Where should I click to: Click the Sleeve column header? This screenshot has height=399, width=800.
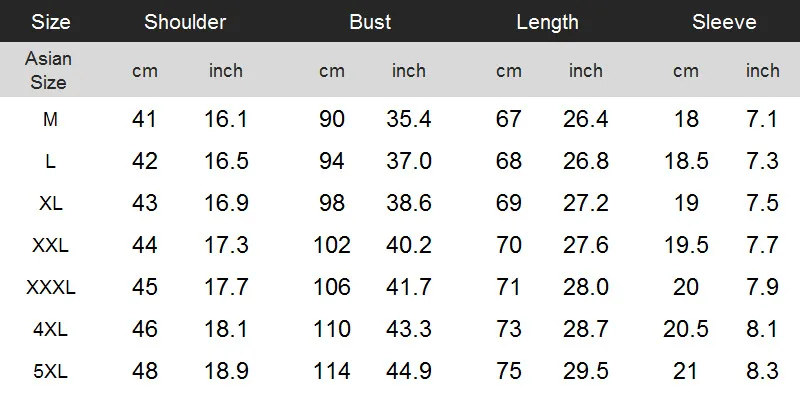[x=724, y=22]
